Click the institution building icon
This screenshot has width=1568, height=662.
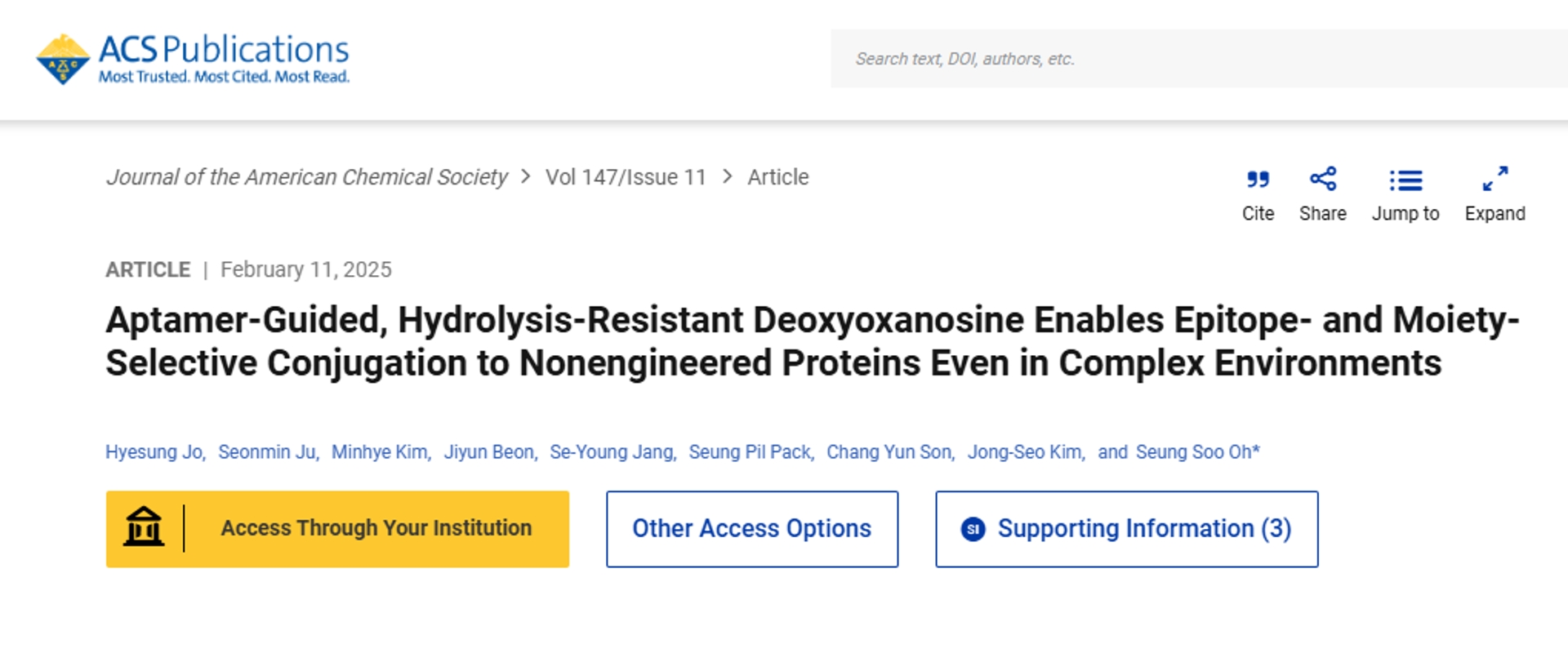[x=144, y=526]
